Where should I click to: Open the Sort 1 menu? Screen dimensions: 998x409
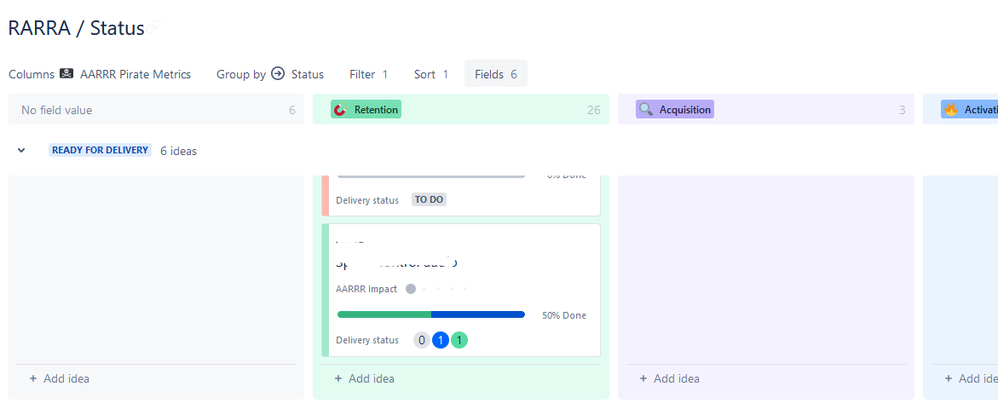point(431,74)
